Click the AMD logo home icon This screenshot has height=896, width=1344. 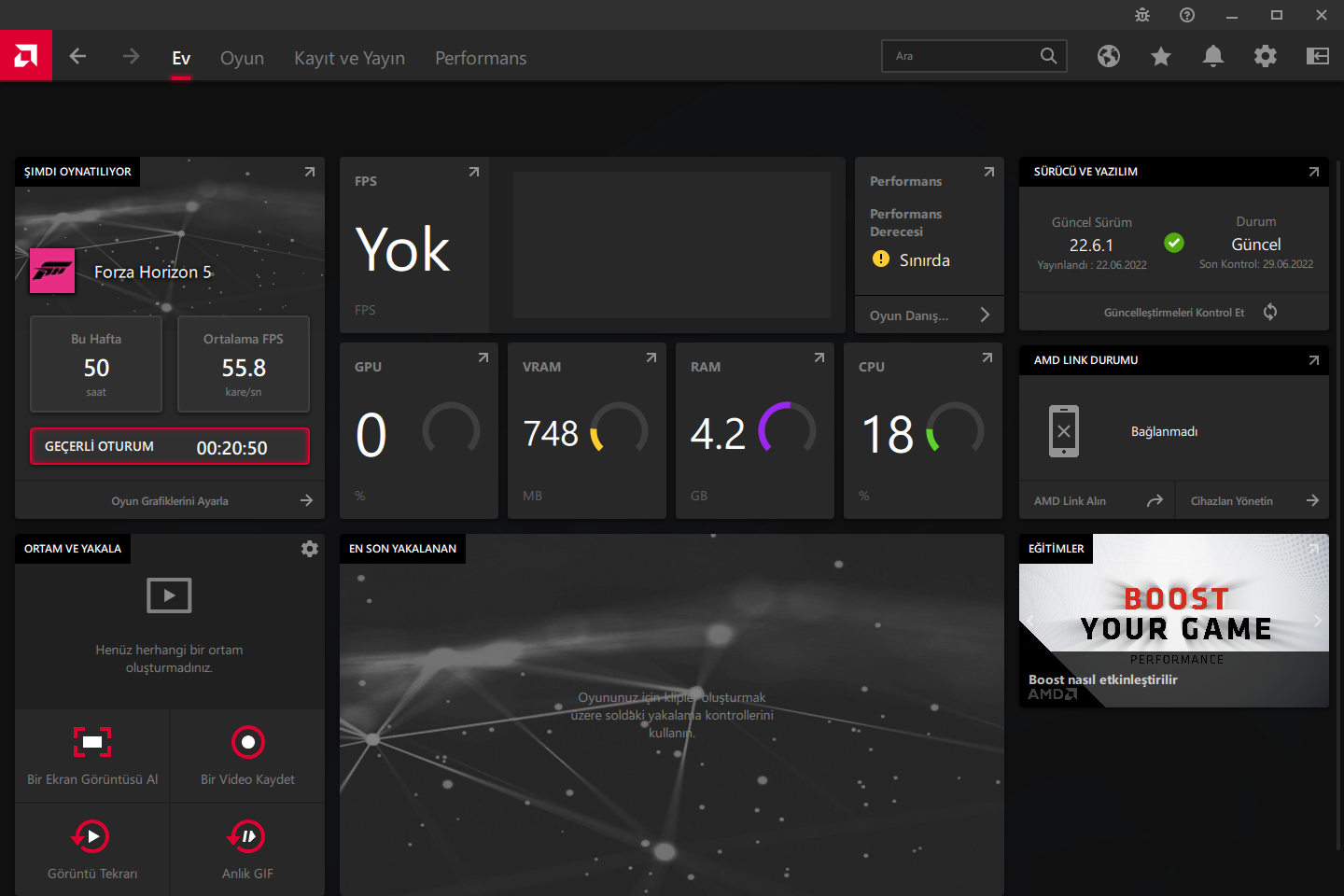point(26,56)
